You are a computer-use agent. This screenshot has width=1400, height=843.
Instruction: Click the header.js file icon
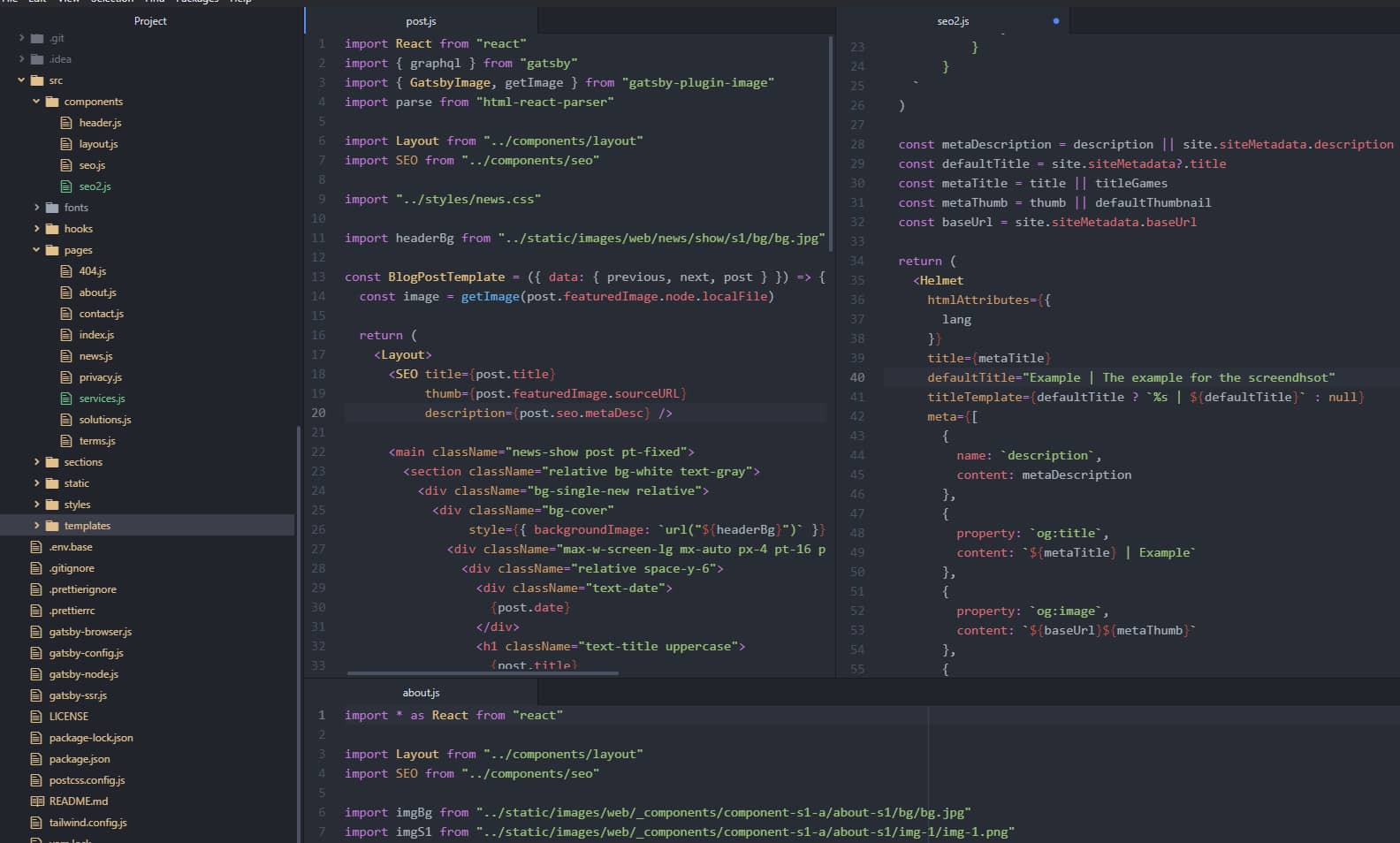pos(66,123)
